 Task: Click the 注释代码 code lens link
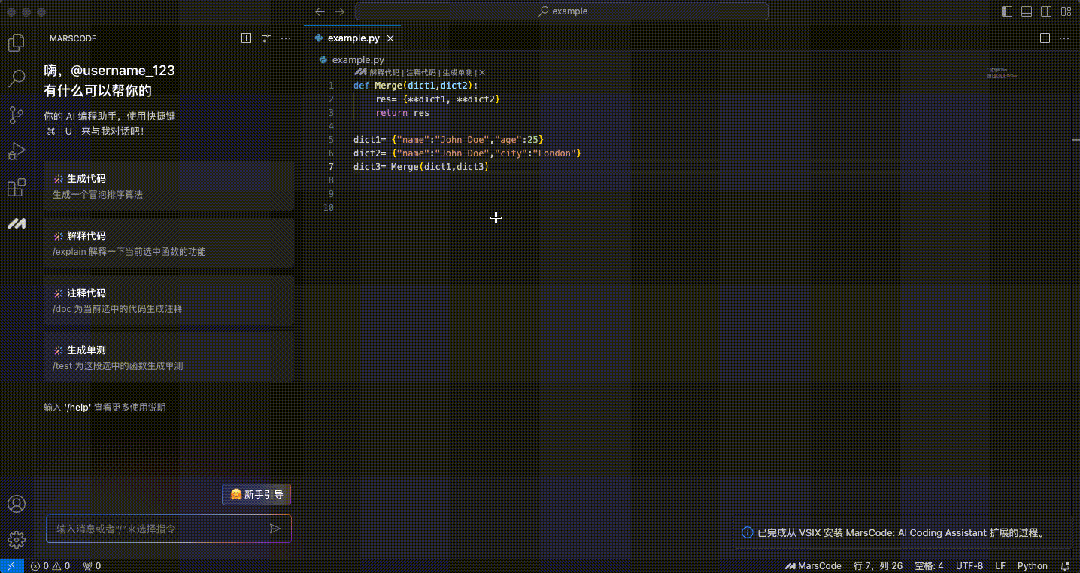(x=421, y=72)
